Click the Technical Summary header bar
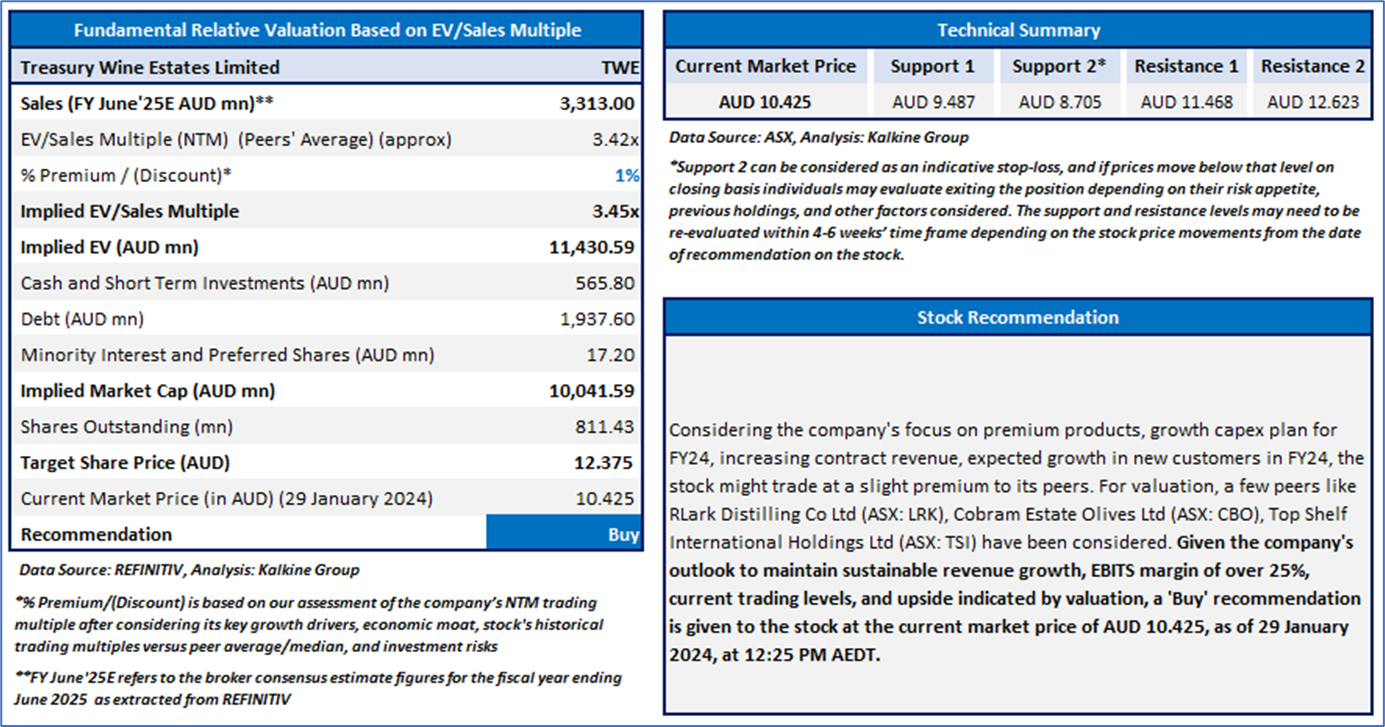 click(x=1018, y=30)
